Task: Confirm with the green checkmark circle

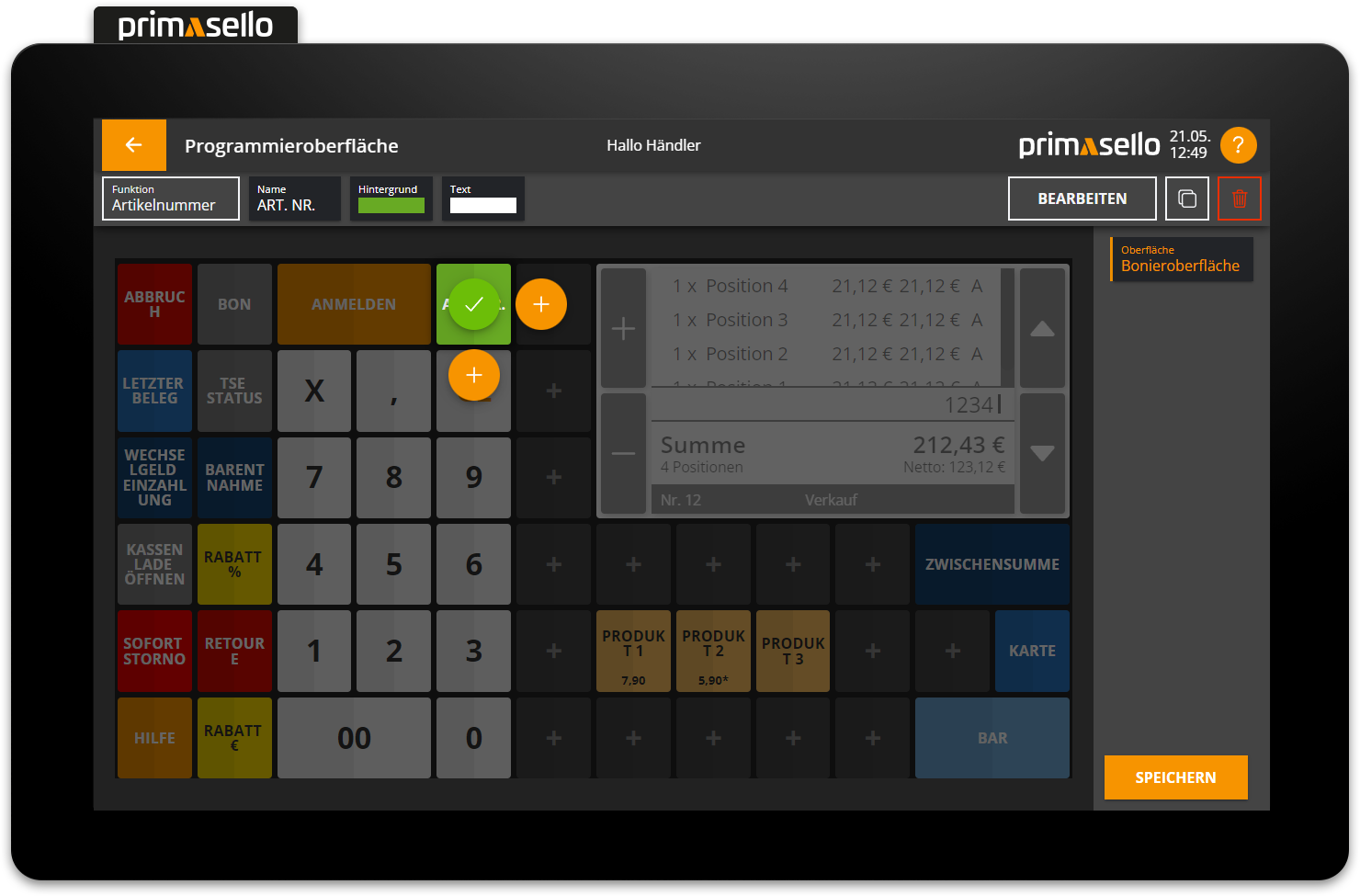Action: click(474, 304)
